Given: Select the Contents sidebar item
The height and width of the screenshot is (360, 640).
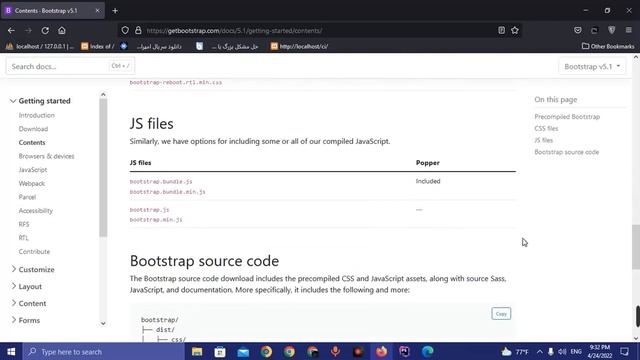Looking at the screenshot, I should pyautogui.click(x=32, y=142).
